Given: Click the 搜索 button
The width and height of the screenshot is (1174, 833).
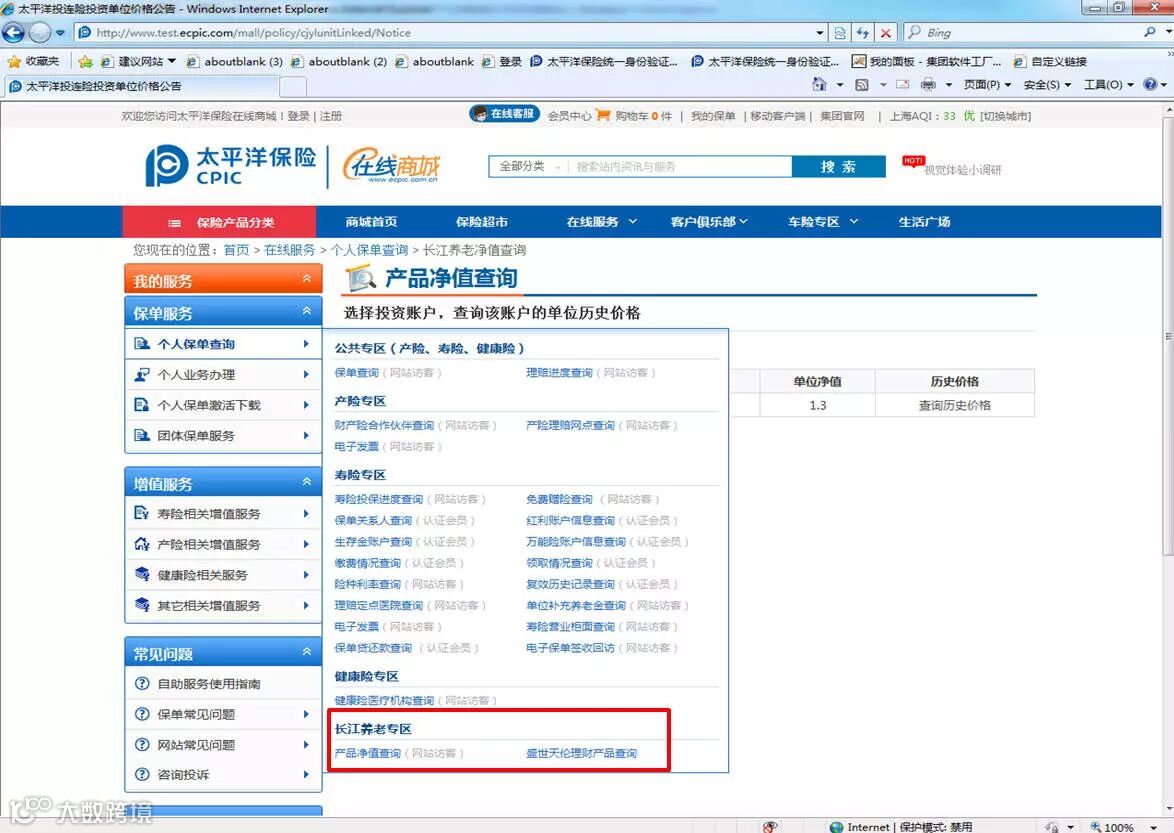Looking at the screenshot, I should point(839,166).
